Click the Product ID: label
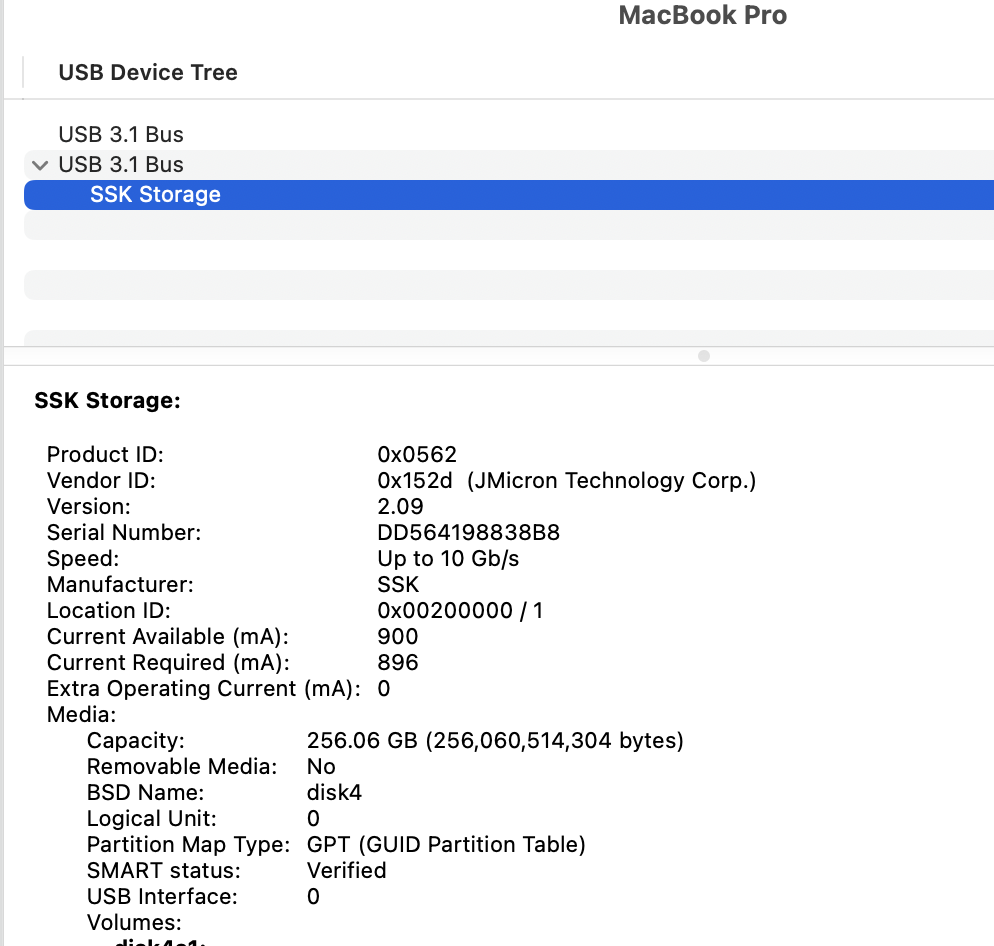 [105, 455]
